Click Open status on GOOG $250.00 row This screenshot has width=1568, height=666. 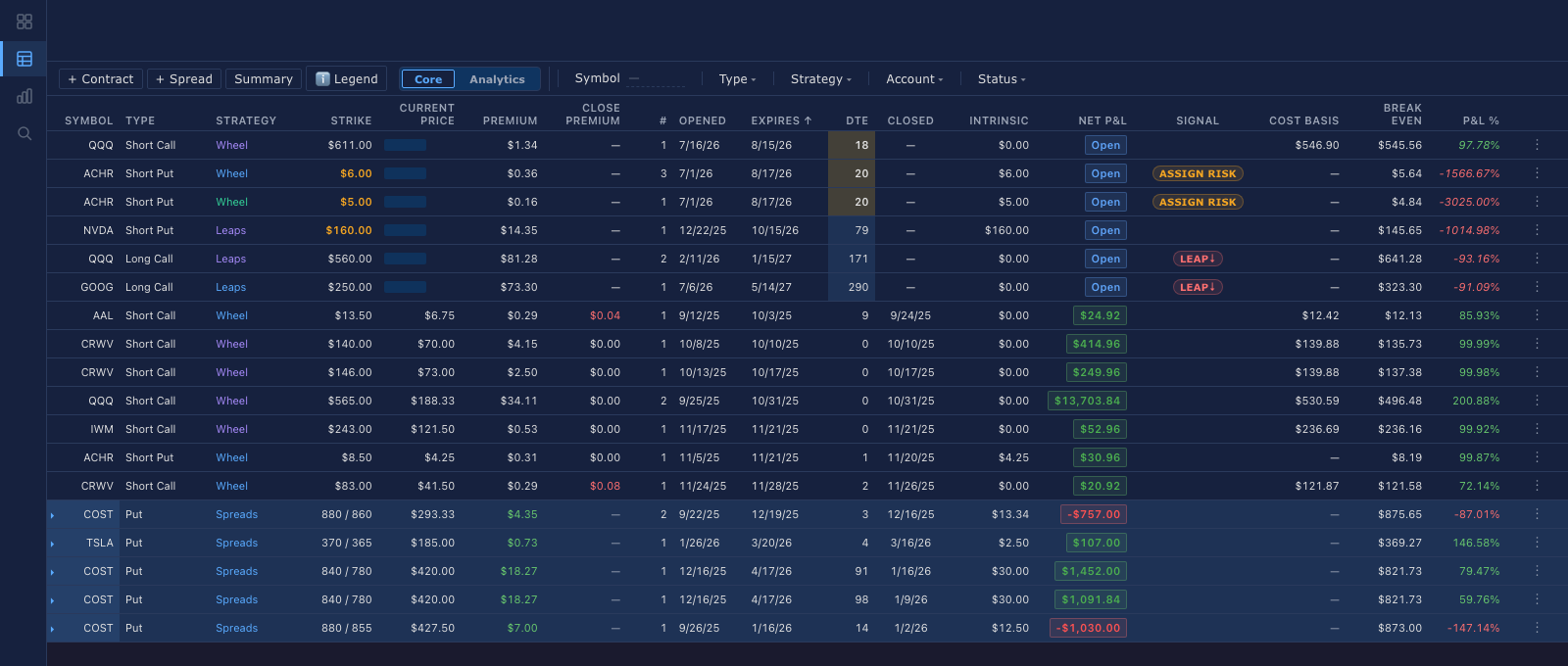(x=1105, y=287)
